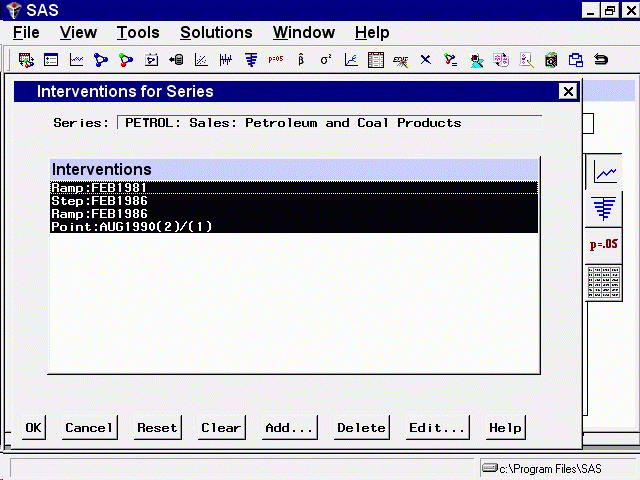Click the blue triangle-nodes toolbar icon
This screenshot has height=480, width=640.
[x=101, y=60]
